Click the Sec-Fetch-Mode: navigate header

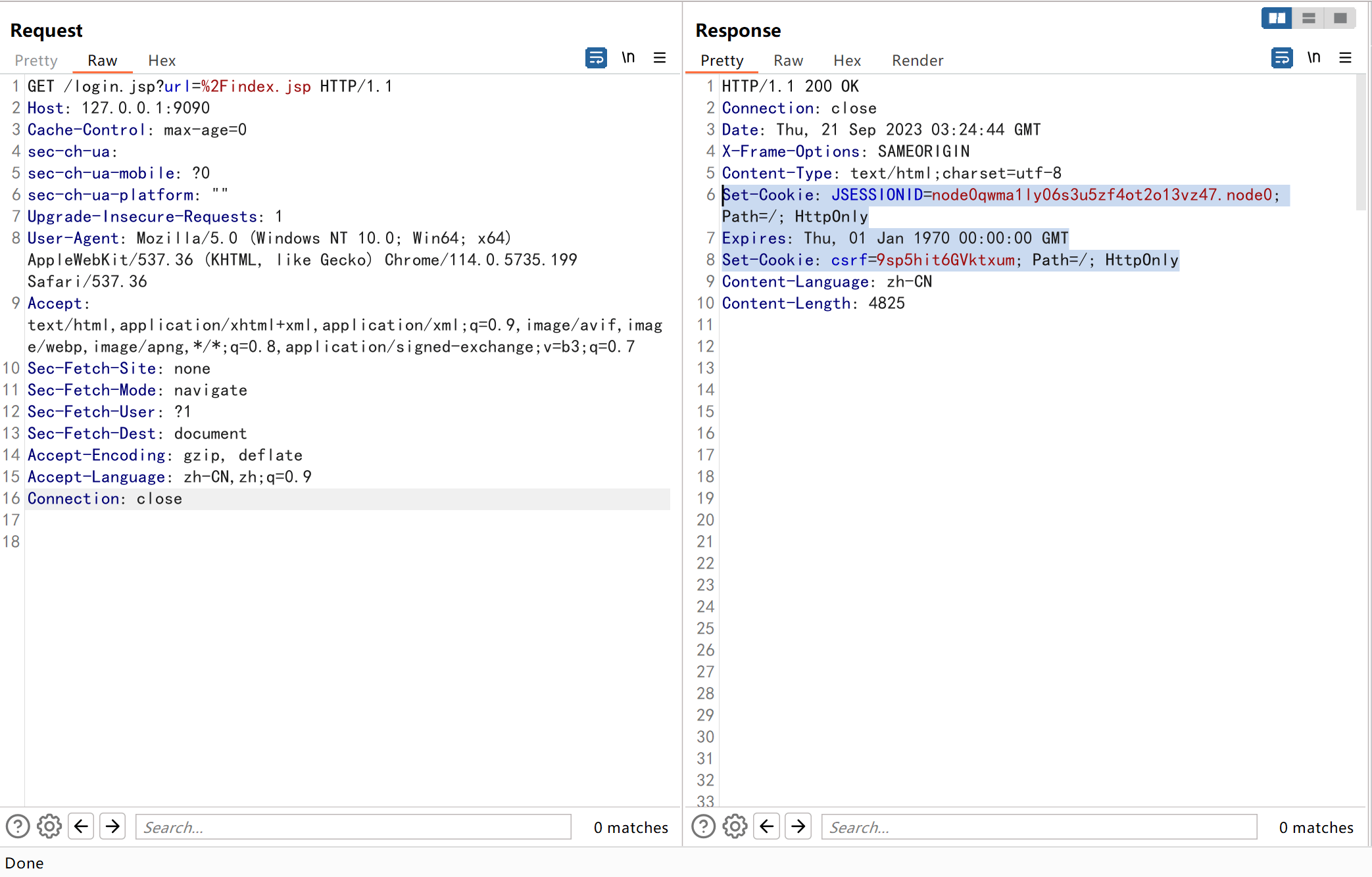[137, 390]
